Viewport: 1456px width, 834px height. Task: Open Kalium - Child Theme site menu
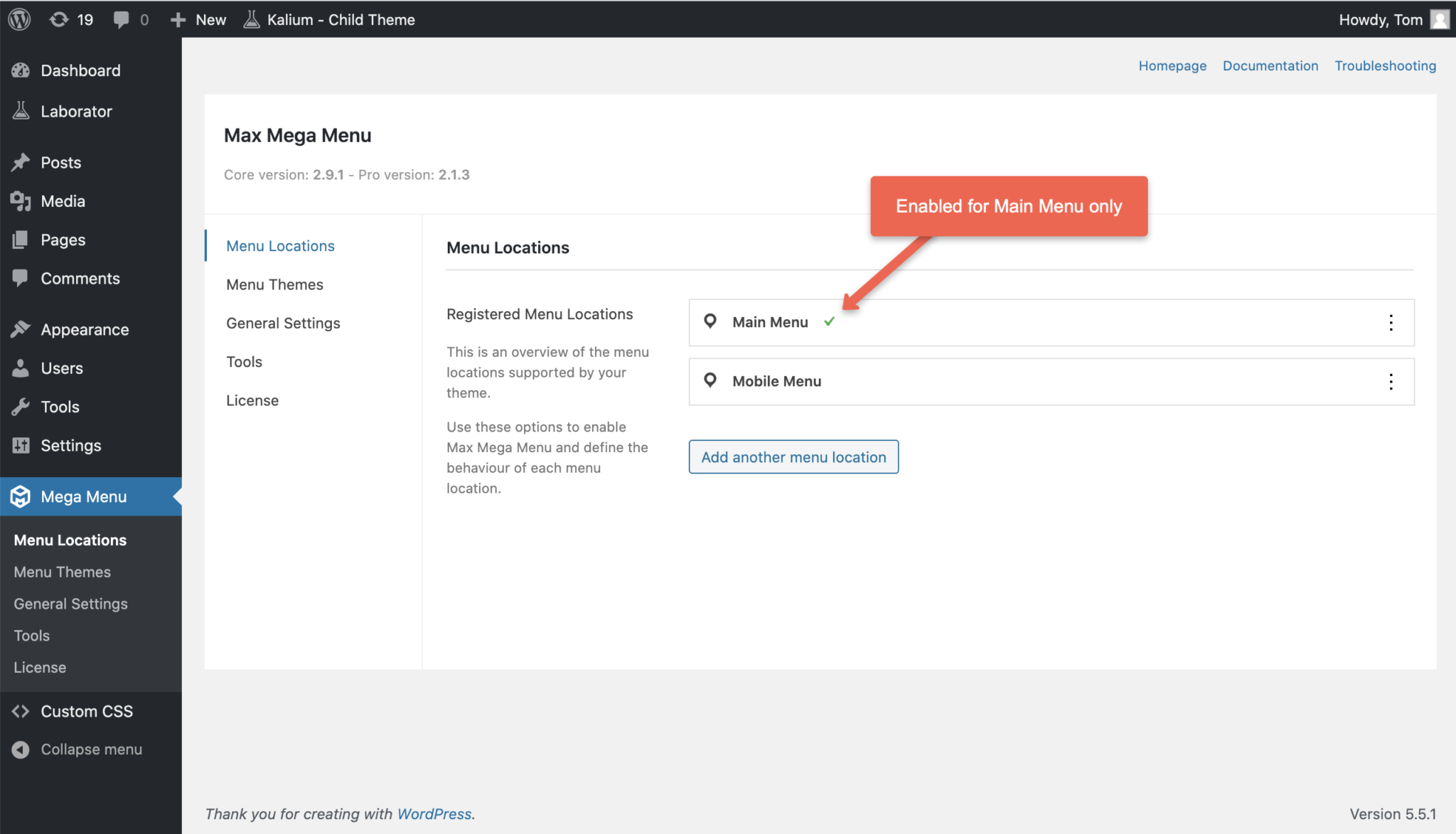(329, 19)
